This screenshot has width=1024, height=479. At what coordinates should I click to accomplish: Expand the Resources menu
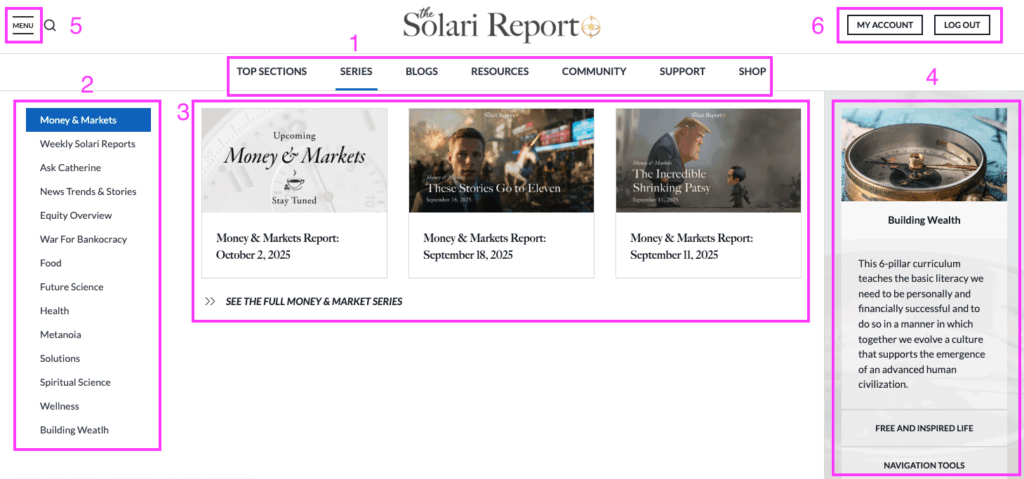tap(500, 72)
